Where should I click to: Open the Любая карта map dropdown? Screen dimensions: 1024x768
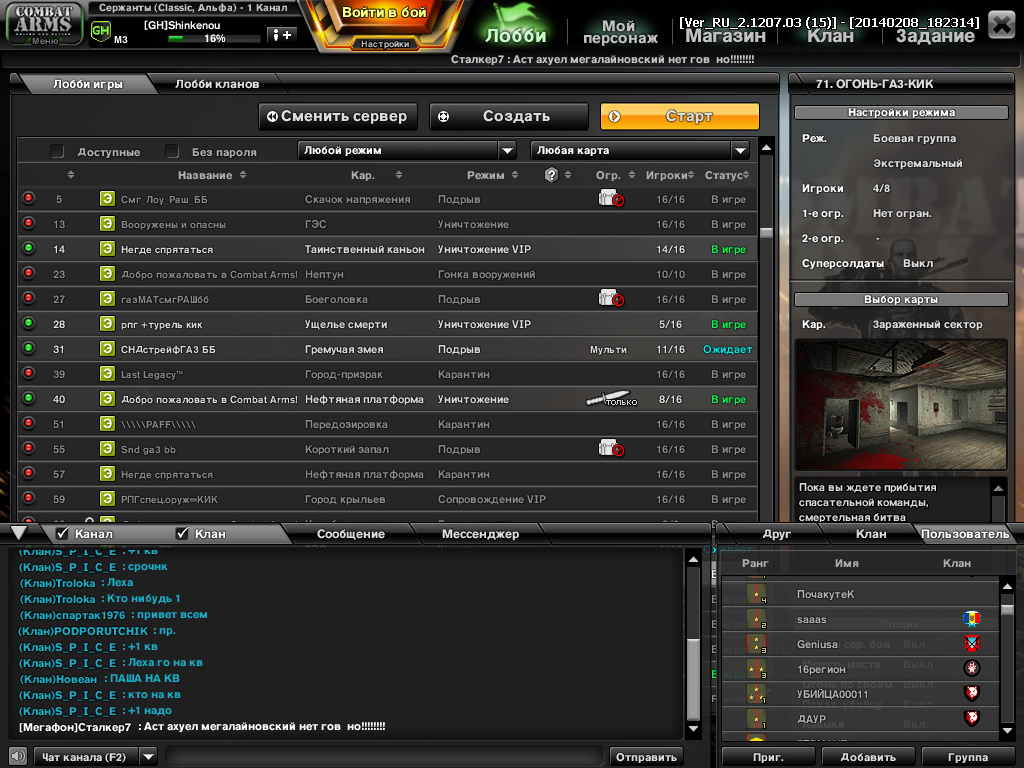[640, 150]
